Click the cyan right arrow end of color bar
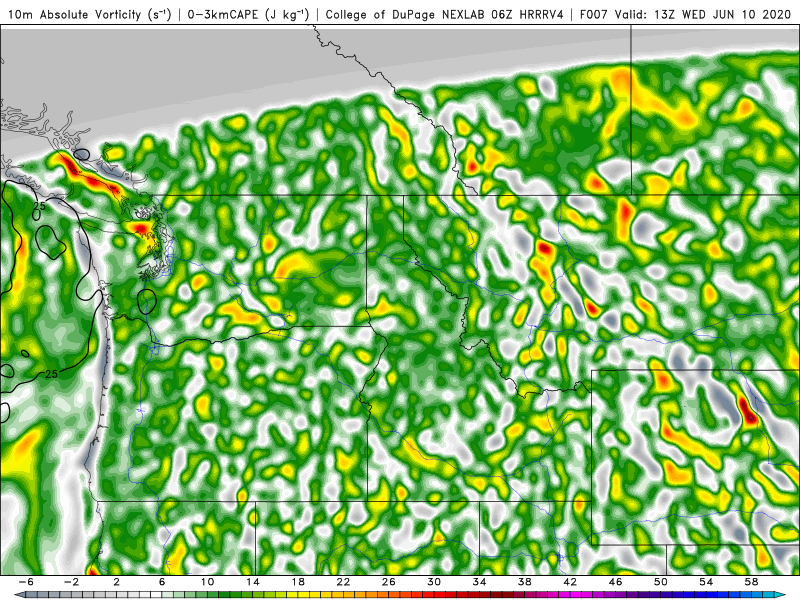The image size is (800, 600). [x=782, y=595]
